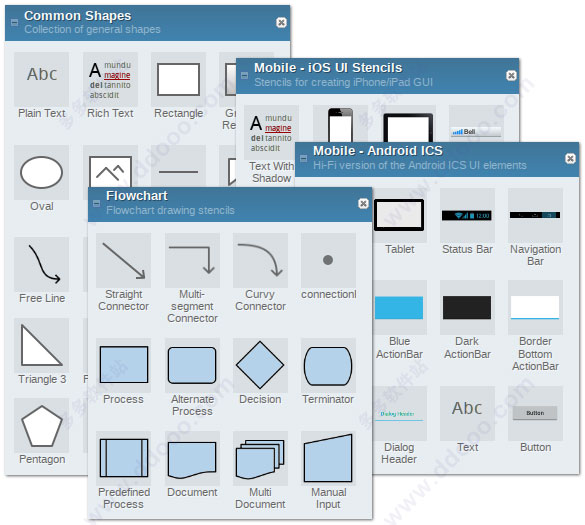The image size is (585, 525).
Task: Select the Text With Shadow iOS stencil
Action: tap(272, 132)
